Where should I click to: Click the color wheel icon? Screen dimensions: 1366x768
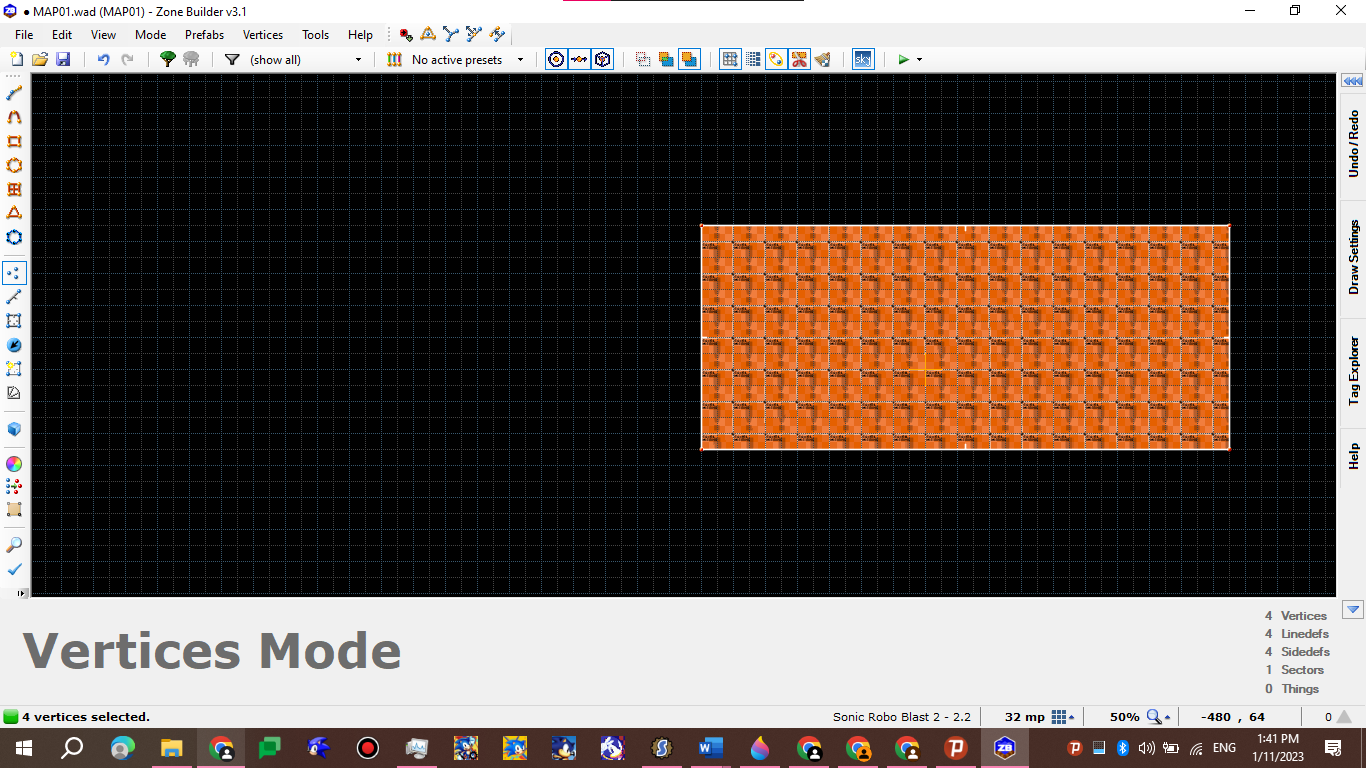14,464
